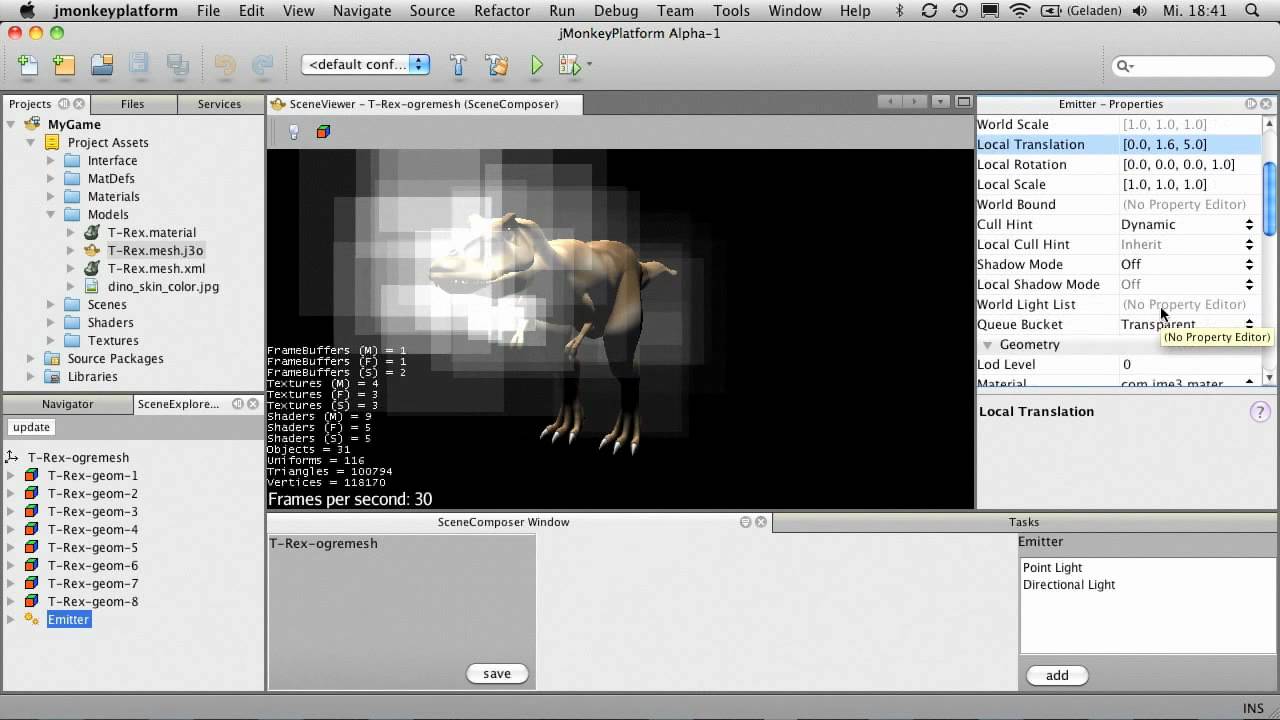1280x720 pixels.
Task: Click the Local Translation value field
Action: (1190, 145)
